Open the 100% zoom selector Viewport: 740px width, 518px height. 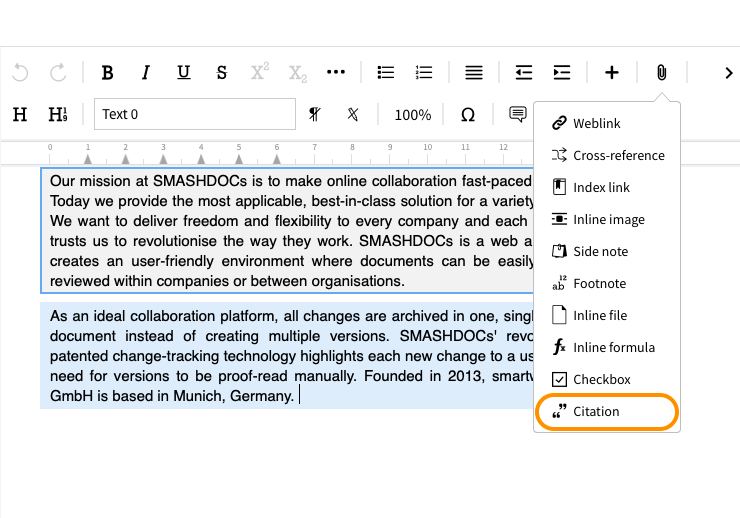pos(412,115)
